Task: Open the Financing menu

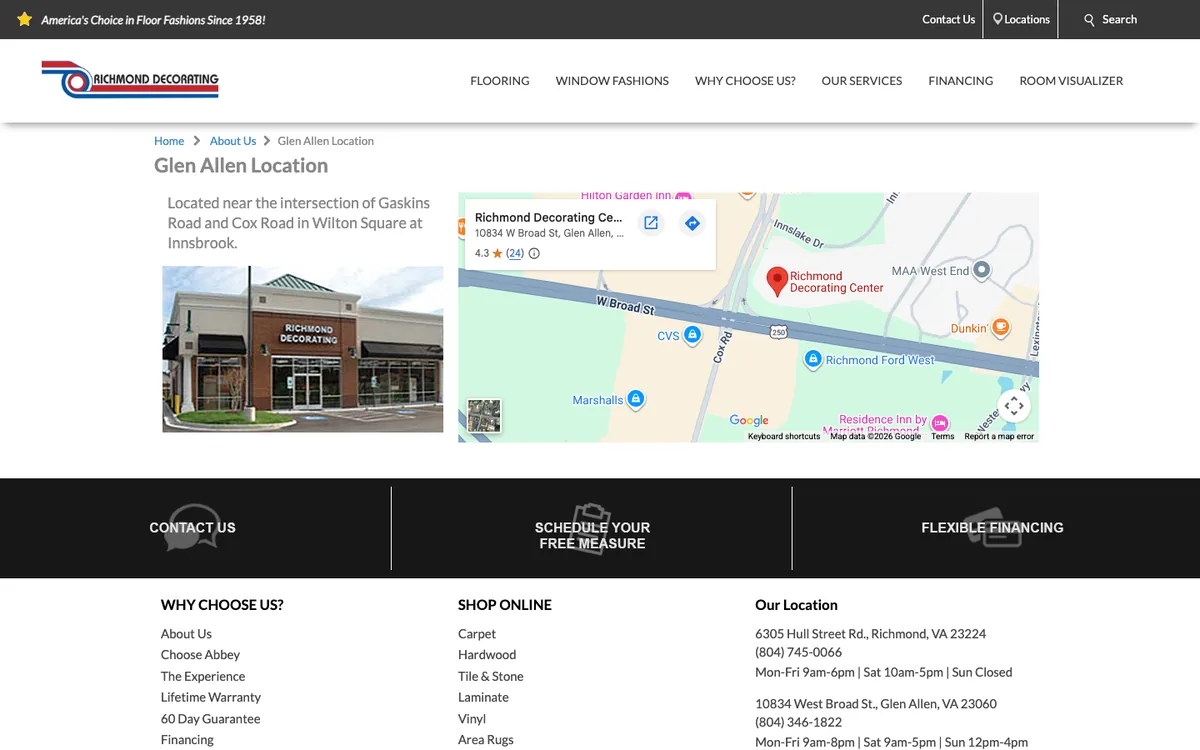Action: click(961, 81)
